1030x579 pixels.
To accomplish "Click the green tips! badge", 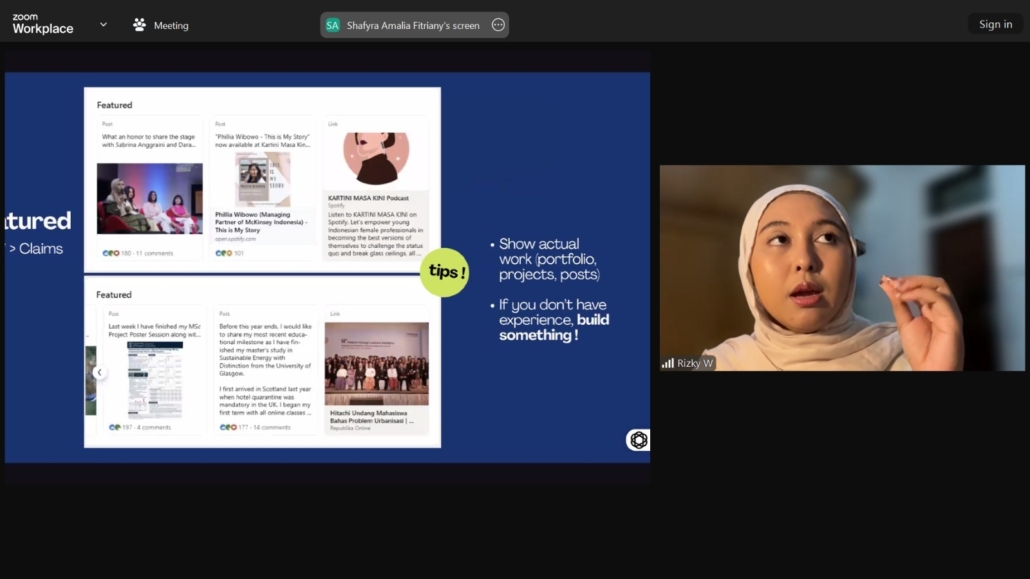I will 445,272.
